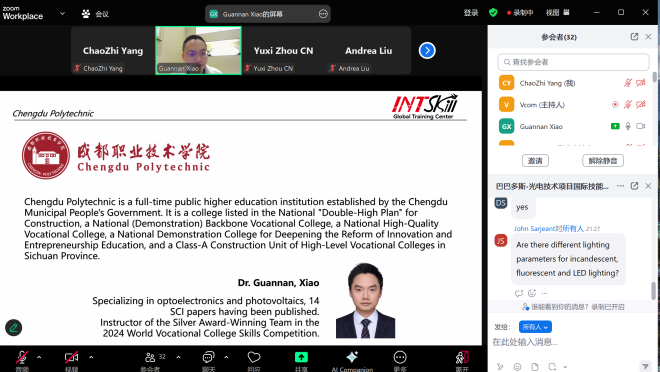
Task: Click the file attachment icon in chat
Action: (535, 367)
